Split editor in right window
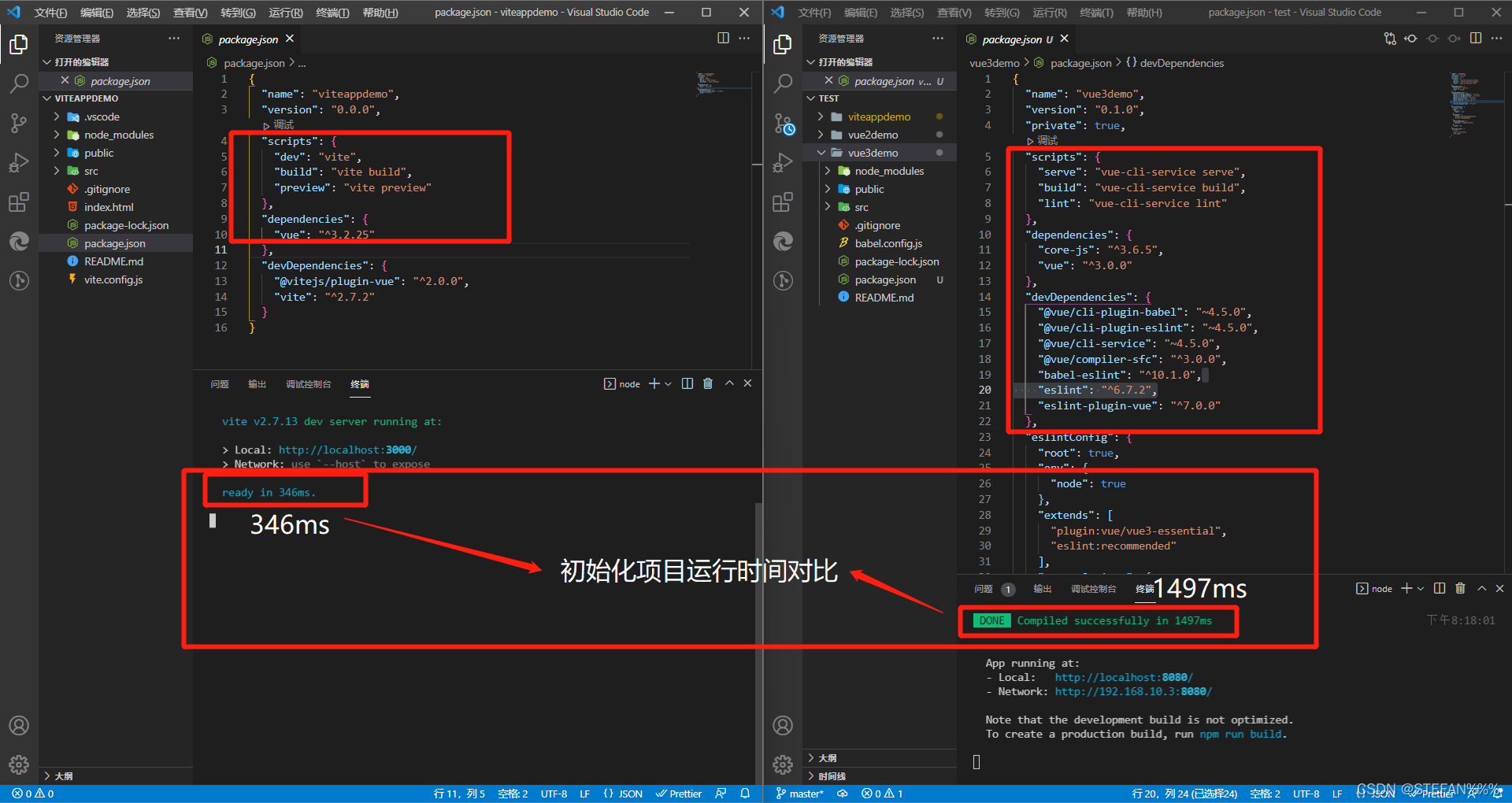1512x803 pixels. click(x=1476, y=39)
